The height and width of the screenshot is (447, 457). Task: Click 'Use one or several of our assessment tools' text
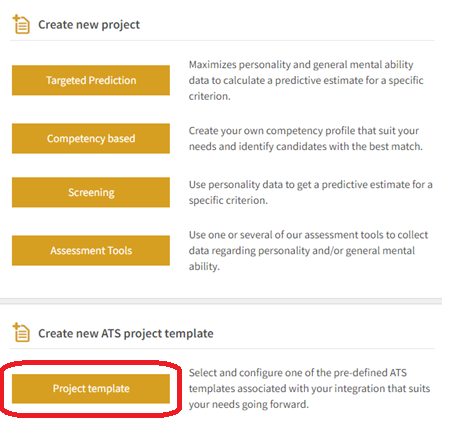point(308,235)
